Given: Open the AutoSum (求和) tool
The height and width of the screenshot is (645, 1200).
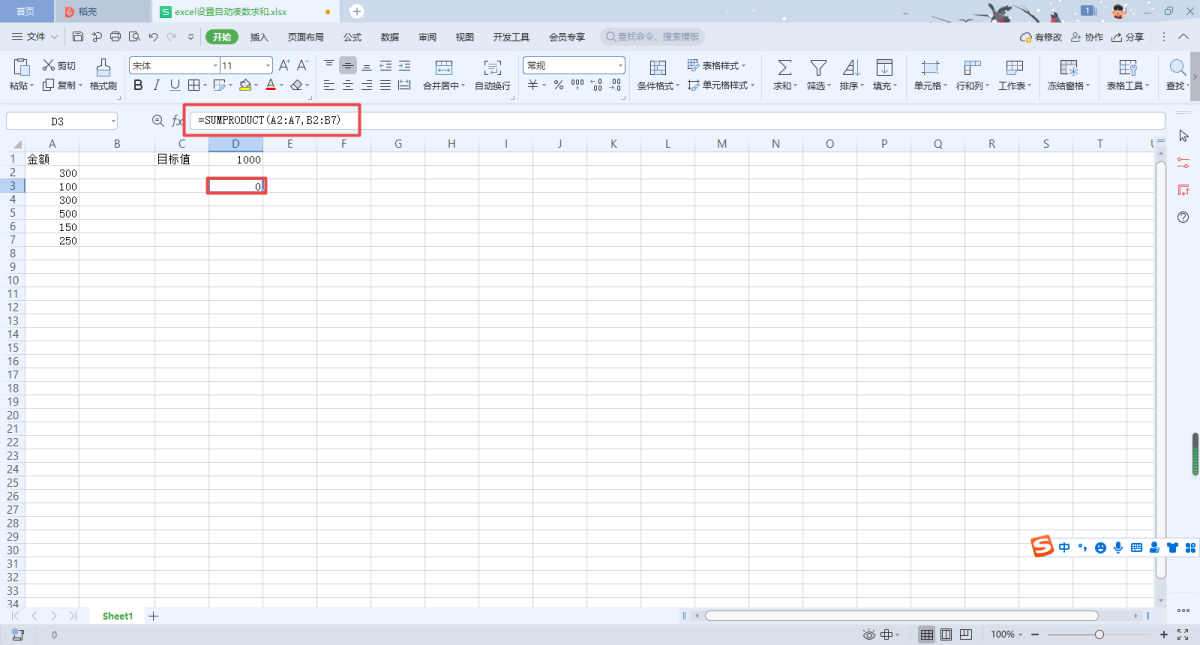Looking at the screenshot, I should tap(785, 68).
